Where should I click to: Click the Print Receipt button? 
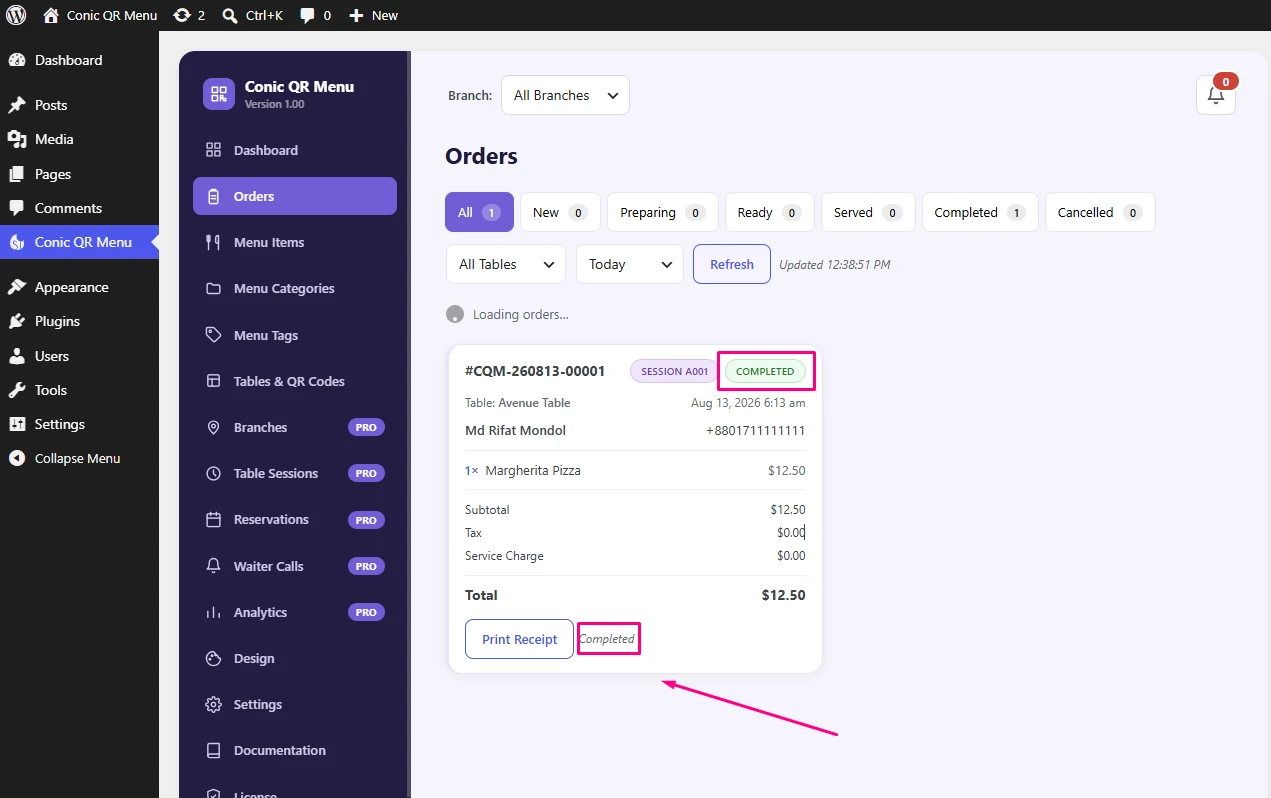[519, 639]
